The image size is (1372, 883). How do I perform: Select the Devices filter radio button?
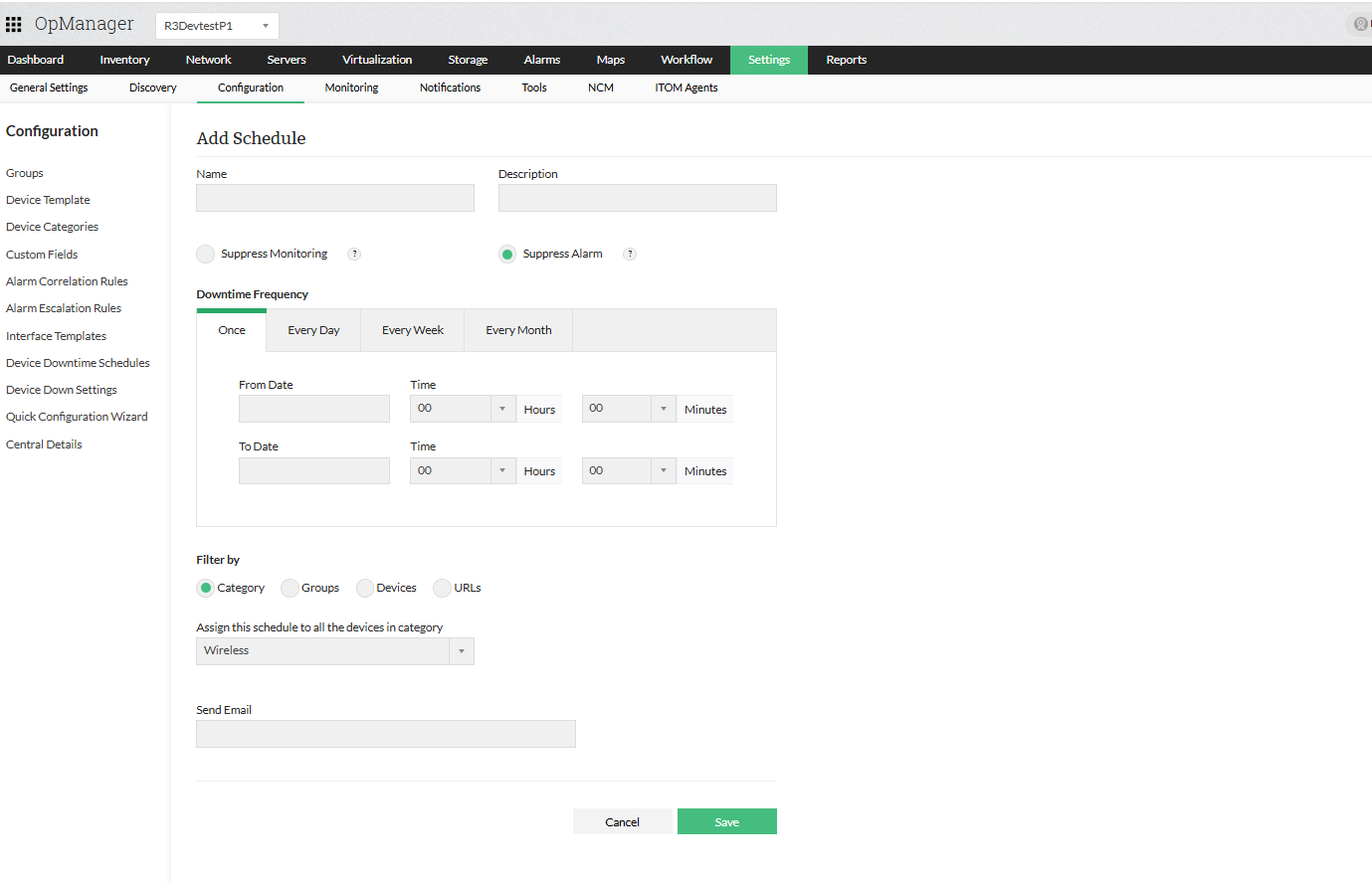[364, 588]
